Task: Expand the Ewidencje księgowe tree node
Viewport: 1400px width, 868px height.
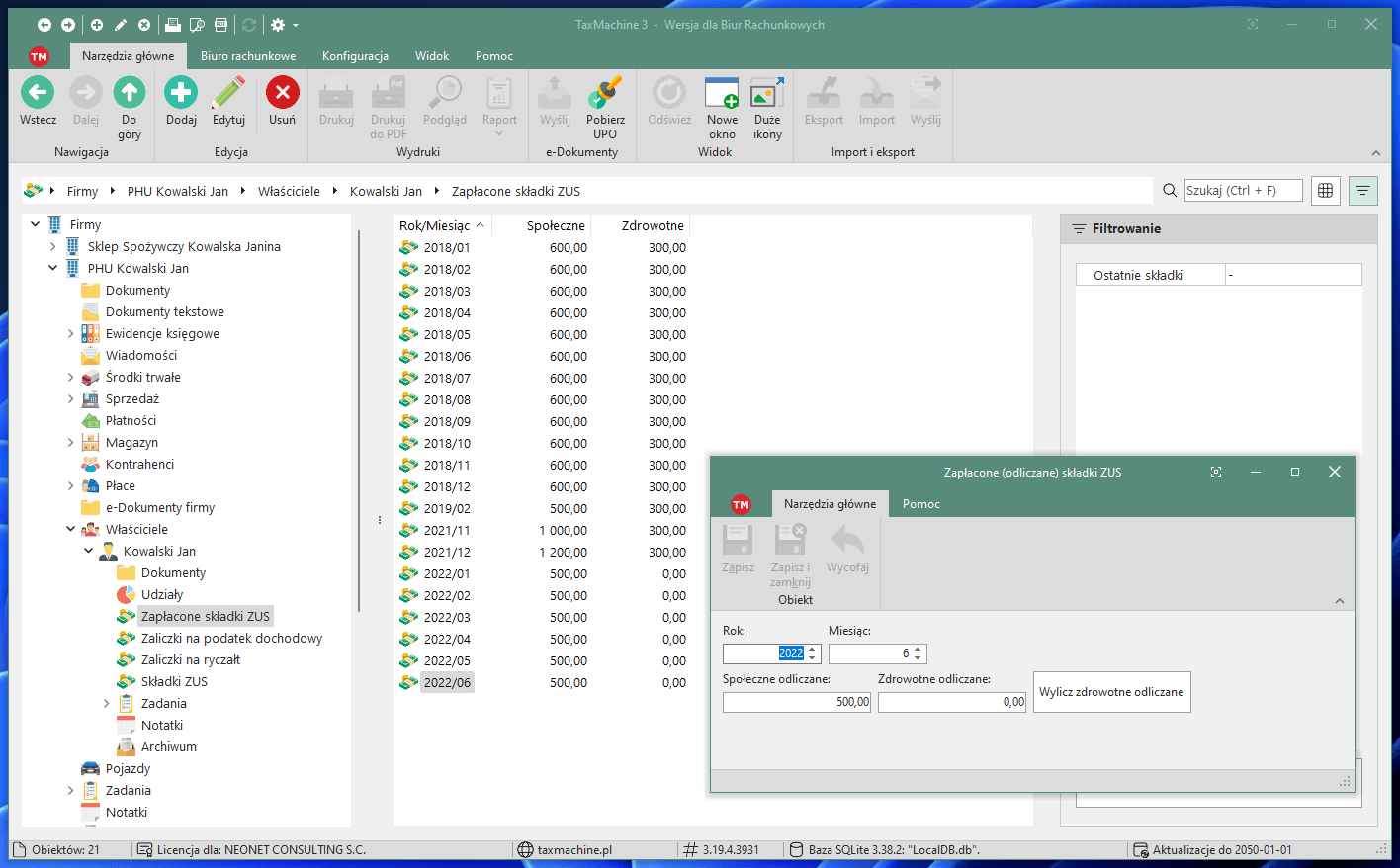Action: (71, 334)
